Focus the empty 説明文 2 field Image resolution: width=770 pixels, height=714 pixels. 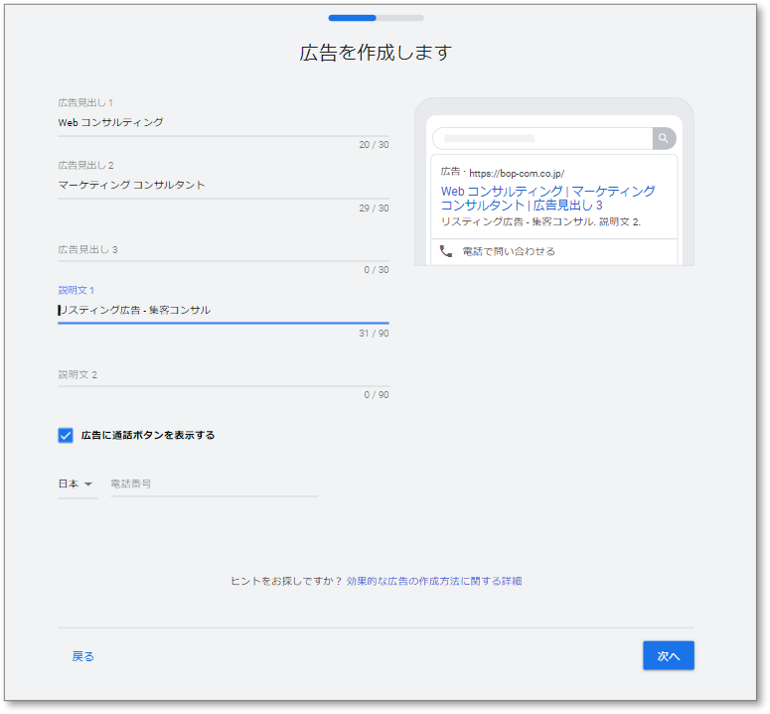tap(223, 375)
